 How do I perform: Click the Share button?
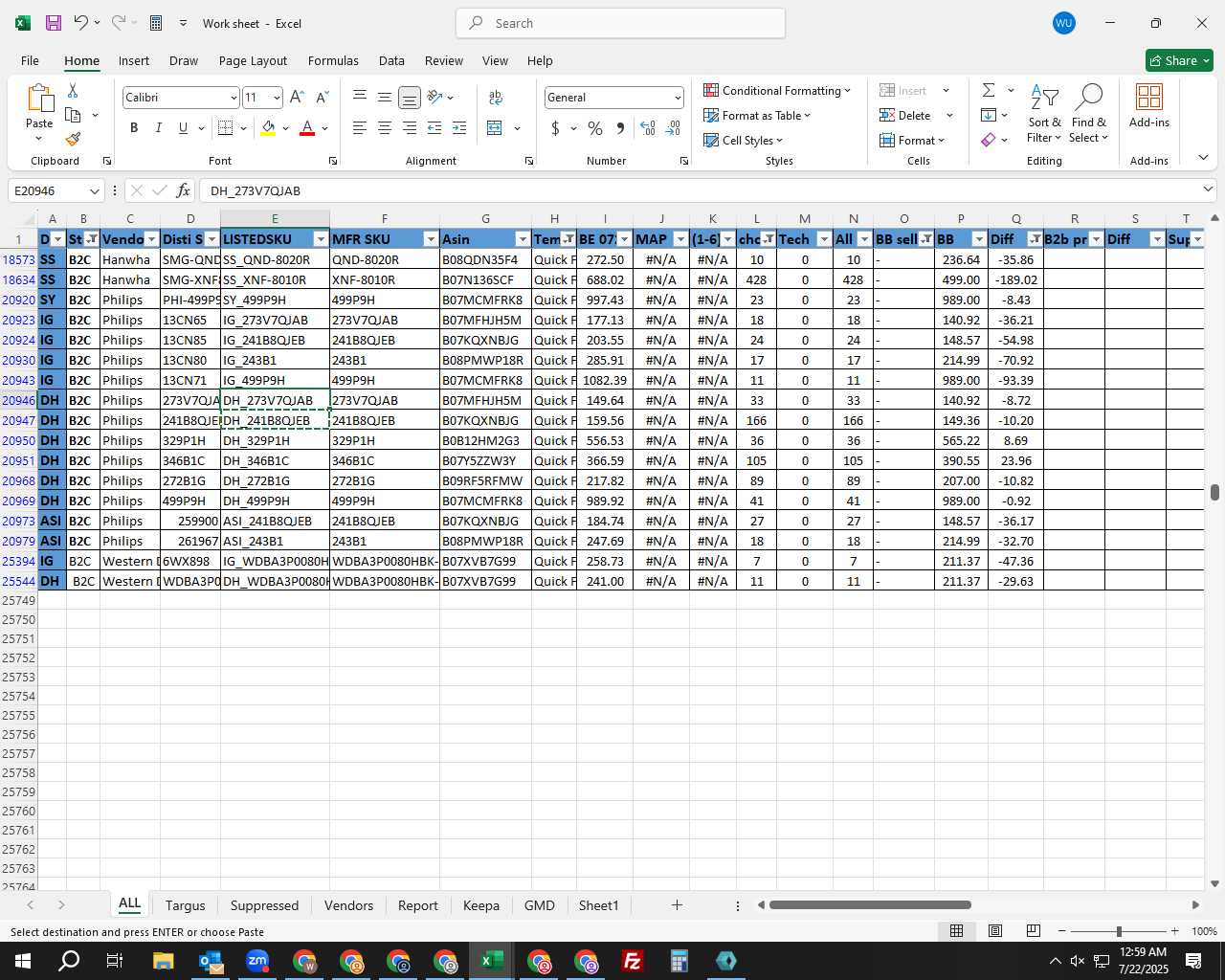pos(1179,60)
